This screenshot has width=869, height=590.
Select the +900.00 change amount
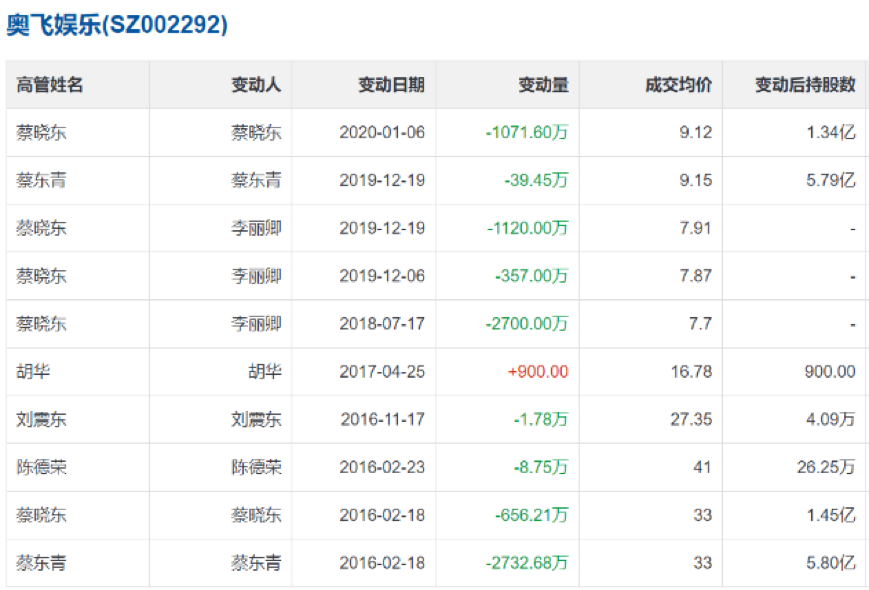[538, 371]
